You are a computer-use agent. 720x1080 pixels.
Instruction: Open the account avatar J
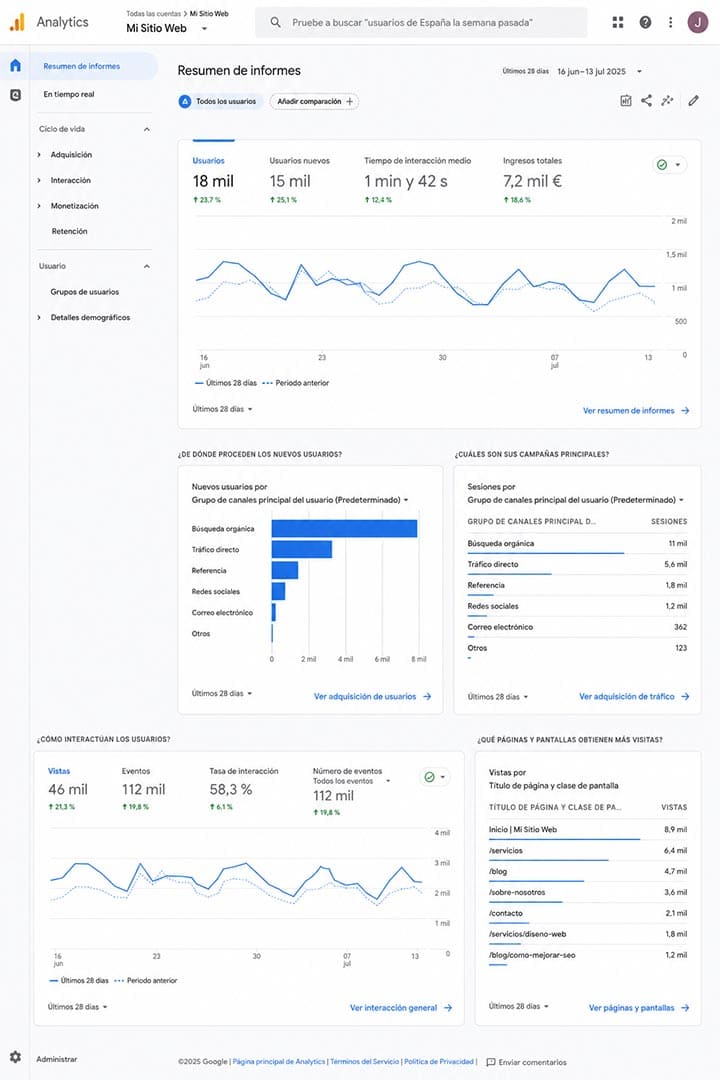(697, 22)
